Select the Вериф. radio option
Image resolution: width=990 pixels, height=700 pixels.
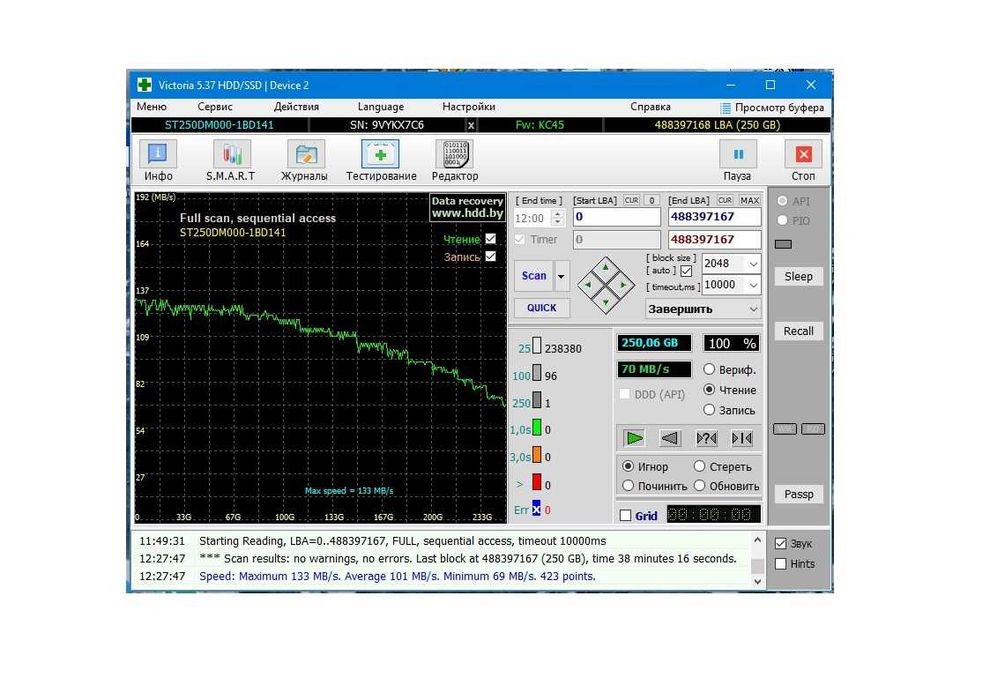[709, 369]
